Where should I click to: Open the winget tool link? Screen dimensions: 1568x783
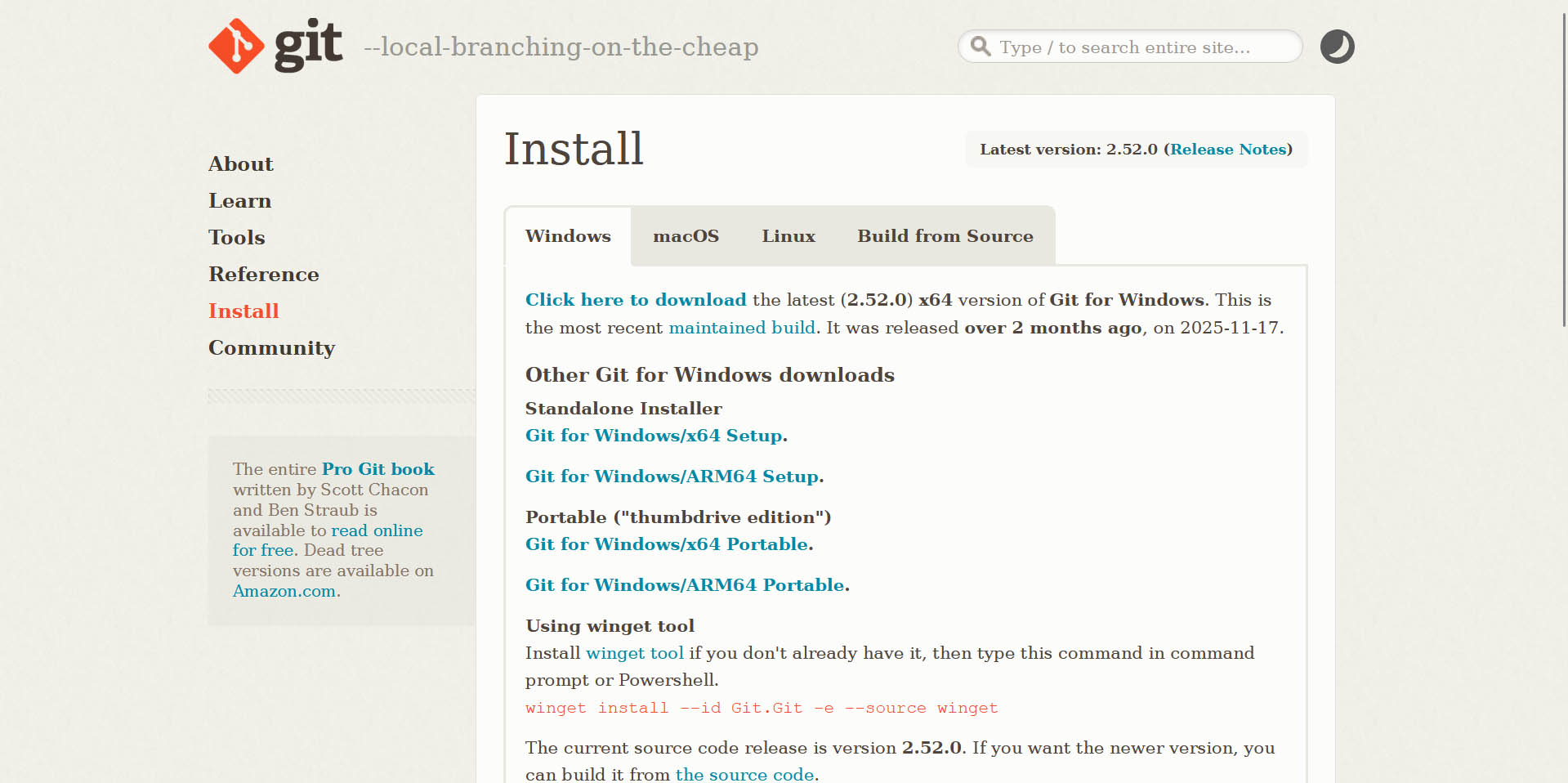point(635,653)
